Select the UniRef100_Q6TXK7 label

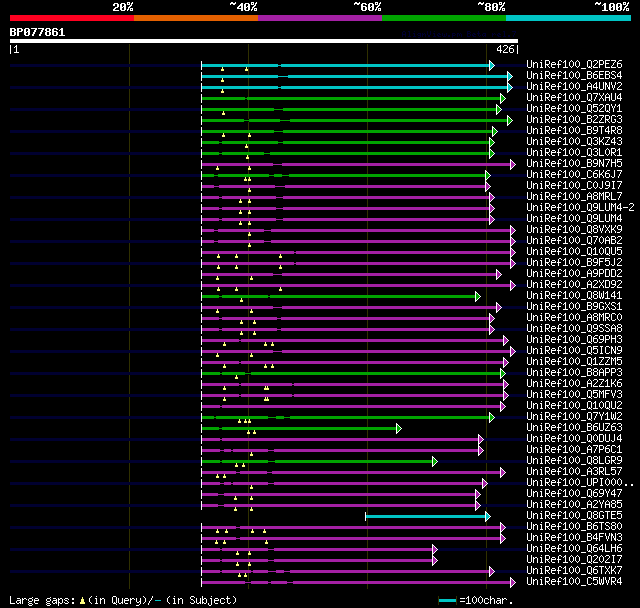[574, 571]
